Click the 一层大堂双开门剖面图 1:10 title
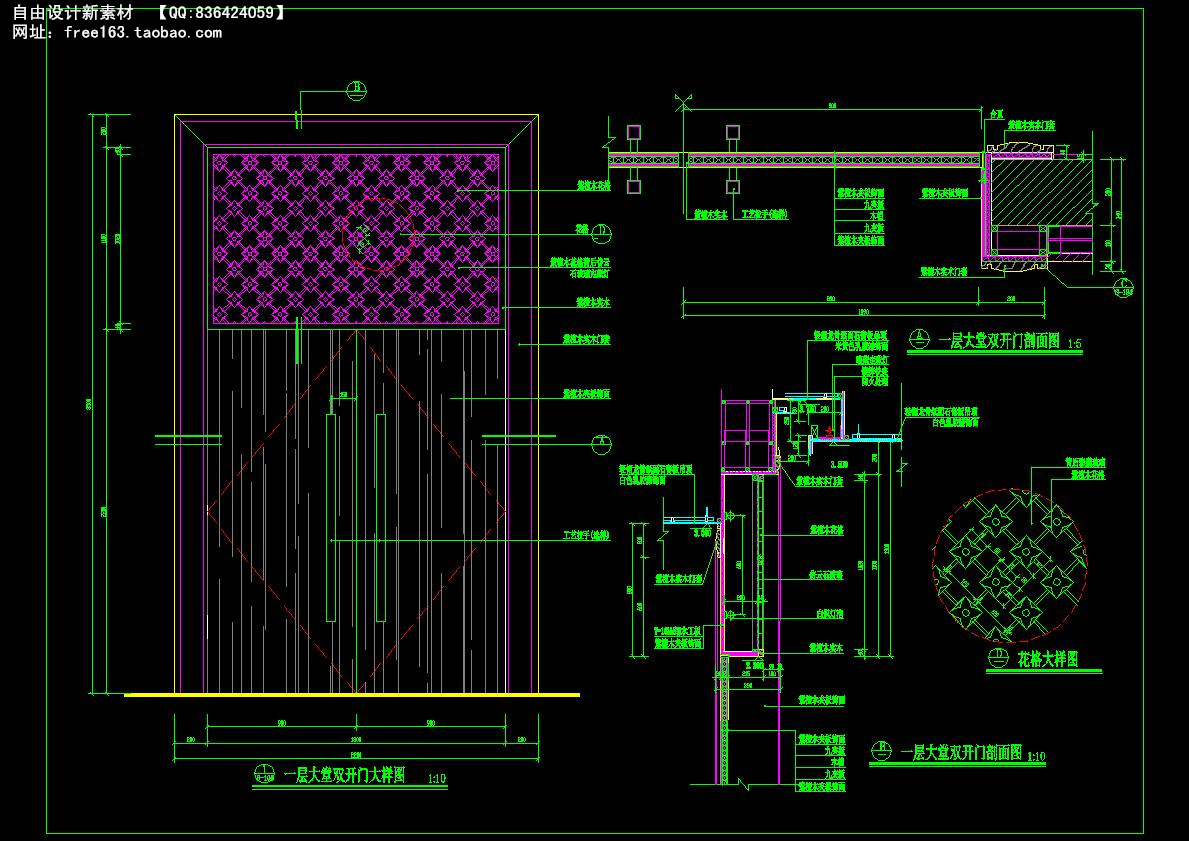This screenshot has height=841, width=1189. click(972, 753)
